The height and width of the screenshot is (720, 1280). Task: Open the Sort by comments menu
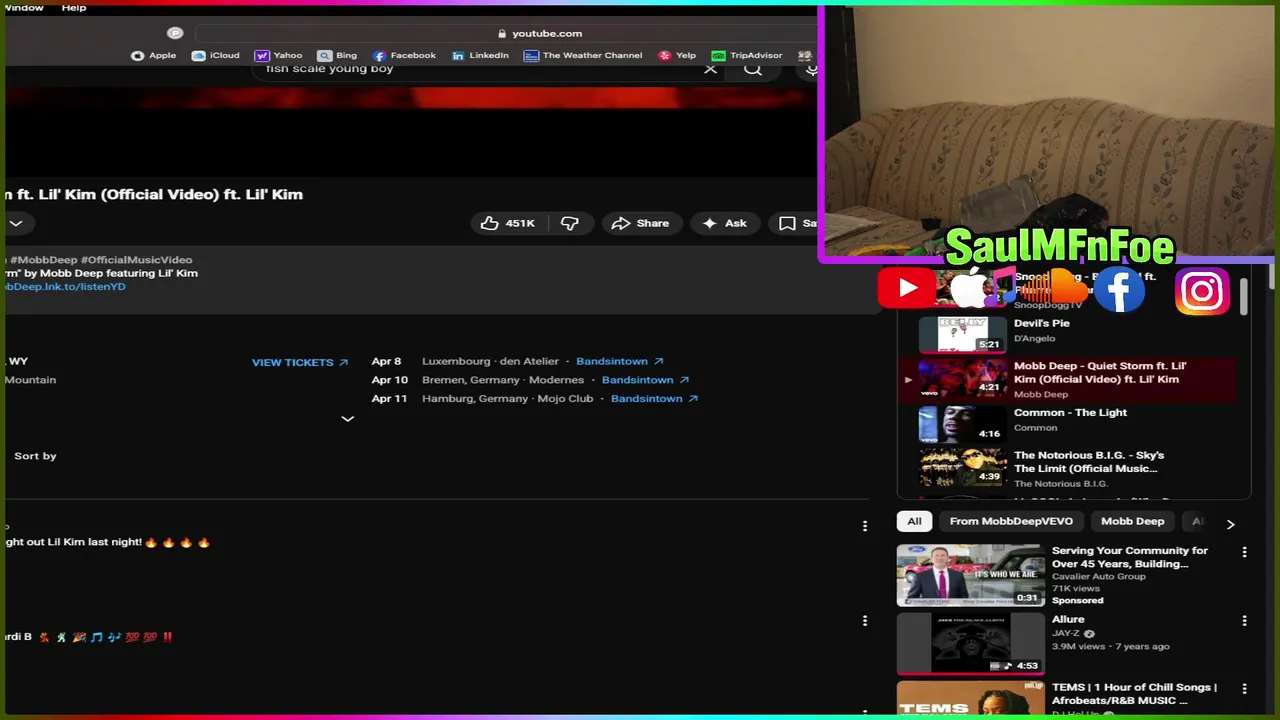pyautogui.click(x=35, y=456)
